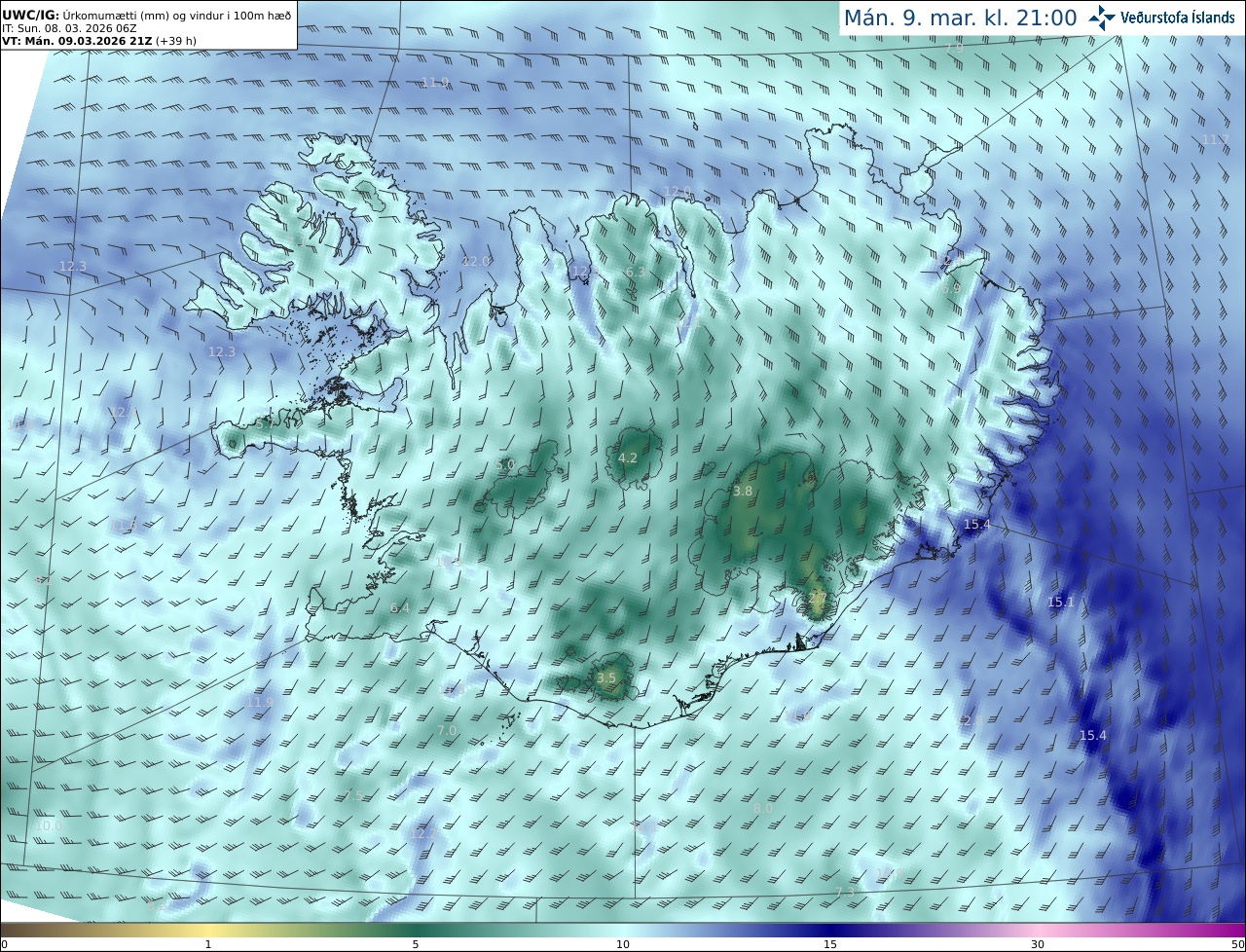Click the 2.7 value label
The image size is (1246, 952).
click(x=818, y=598)
